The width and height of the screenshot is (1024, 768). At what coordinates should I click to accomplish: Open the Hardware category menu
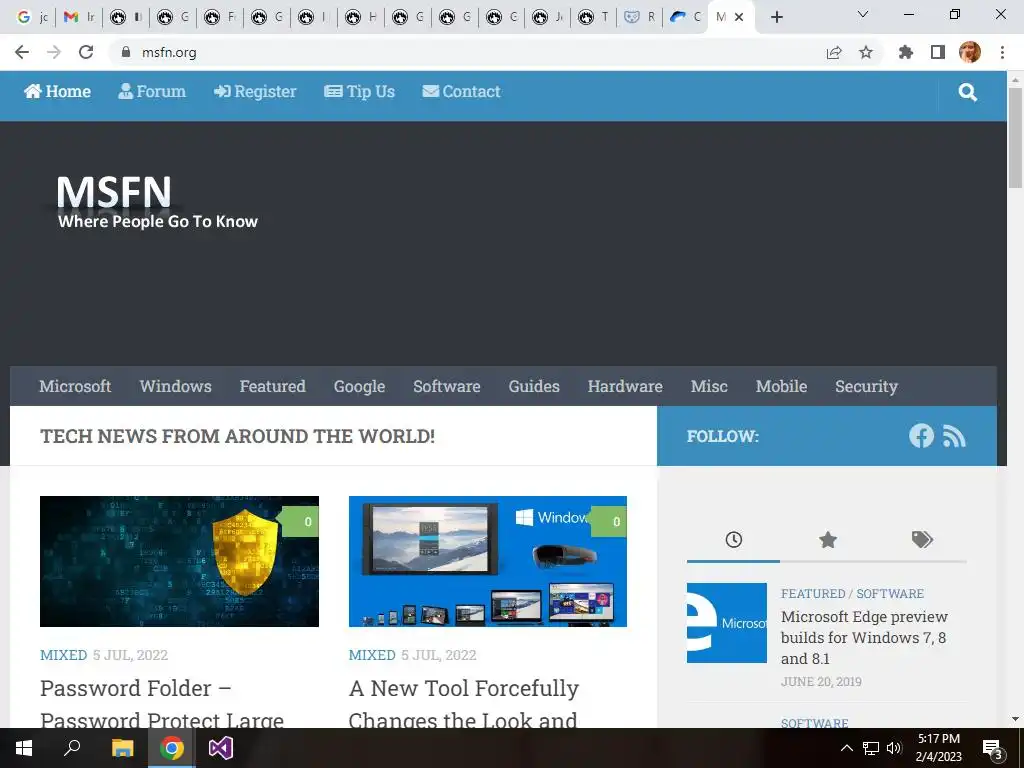(625, 386)
